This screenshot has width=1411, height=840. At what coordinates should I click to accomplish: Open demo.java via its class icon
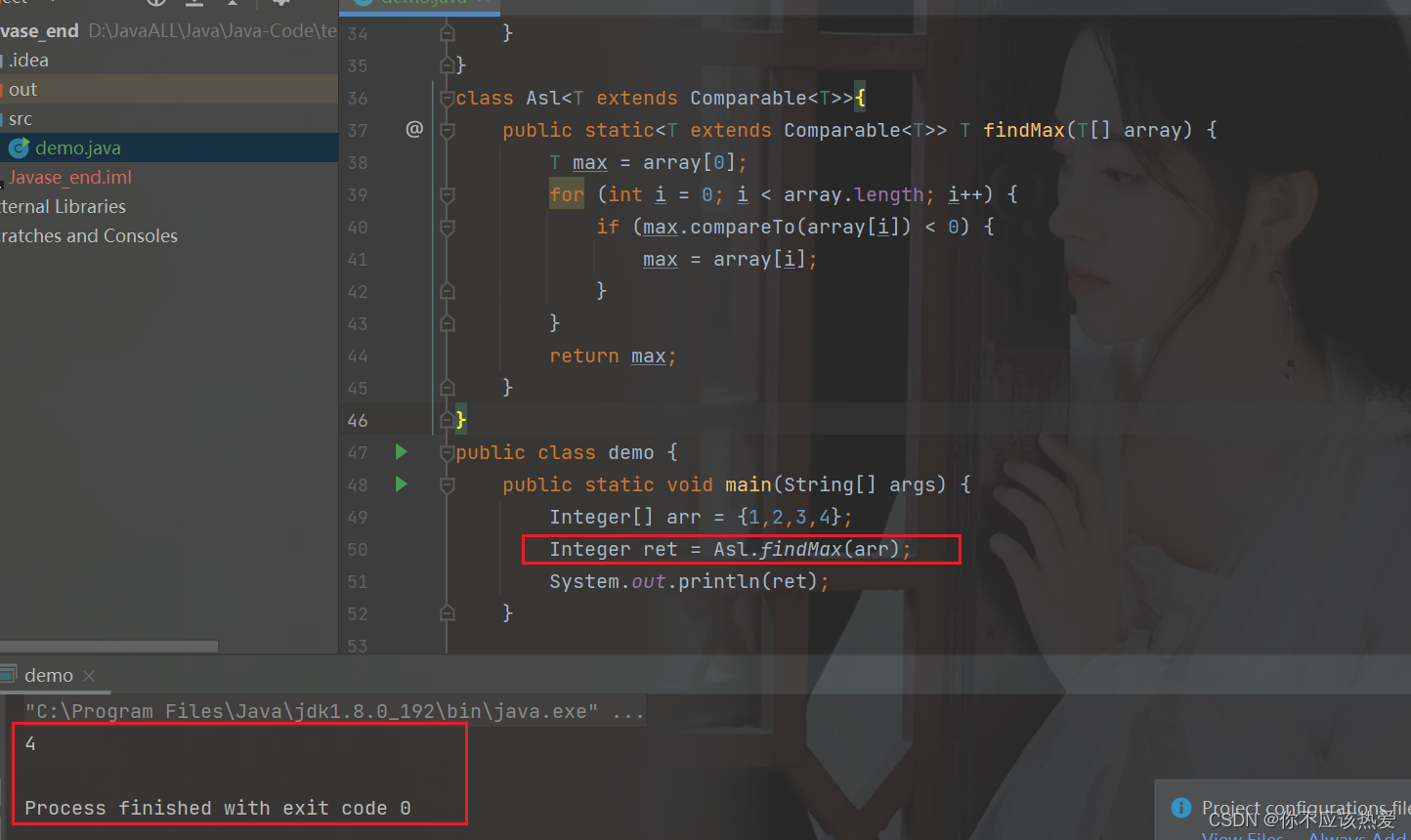(x=20, y=147)
